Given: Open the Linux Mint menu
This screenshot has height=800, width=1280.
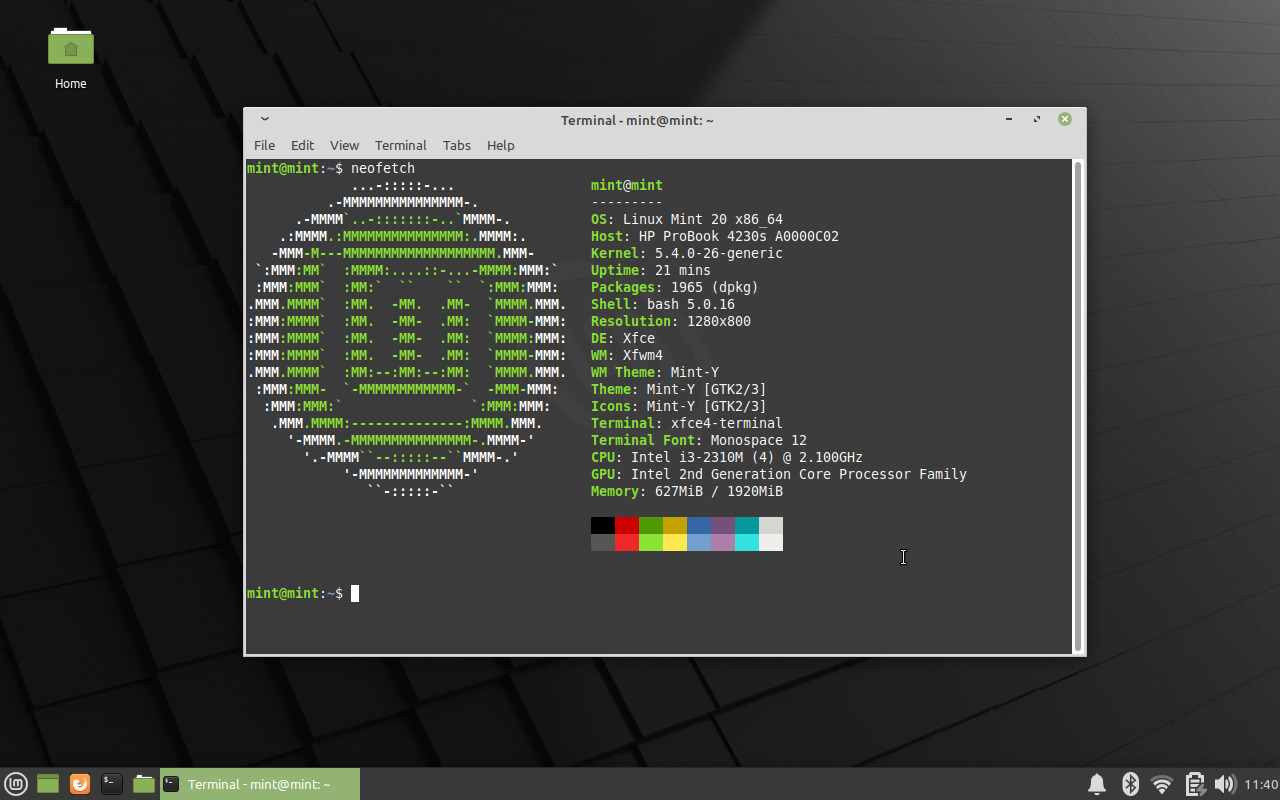Looking at the screenshot, I should [15, 783].
